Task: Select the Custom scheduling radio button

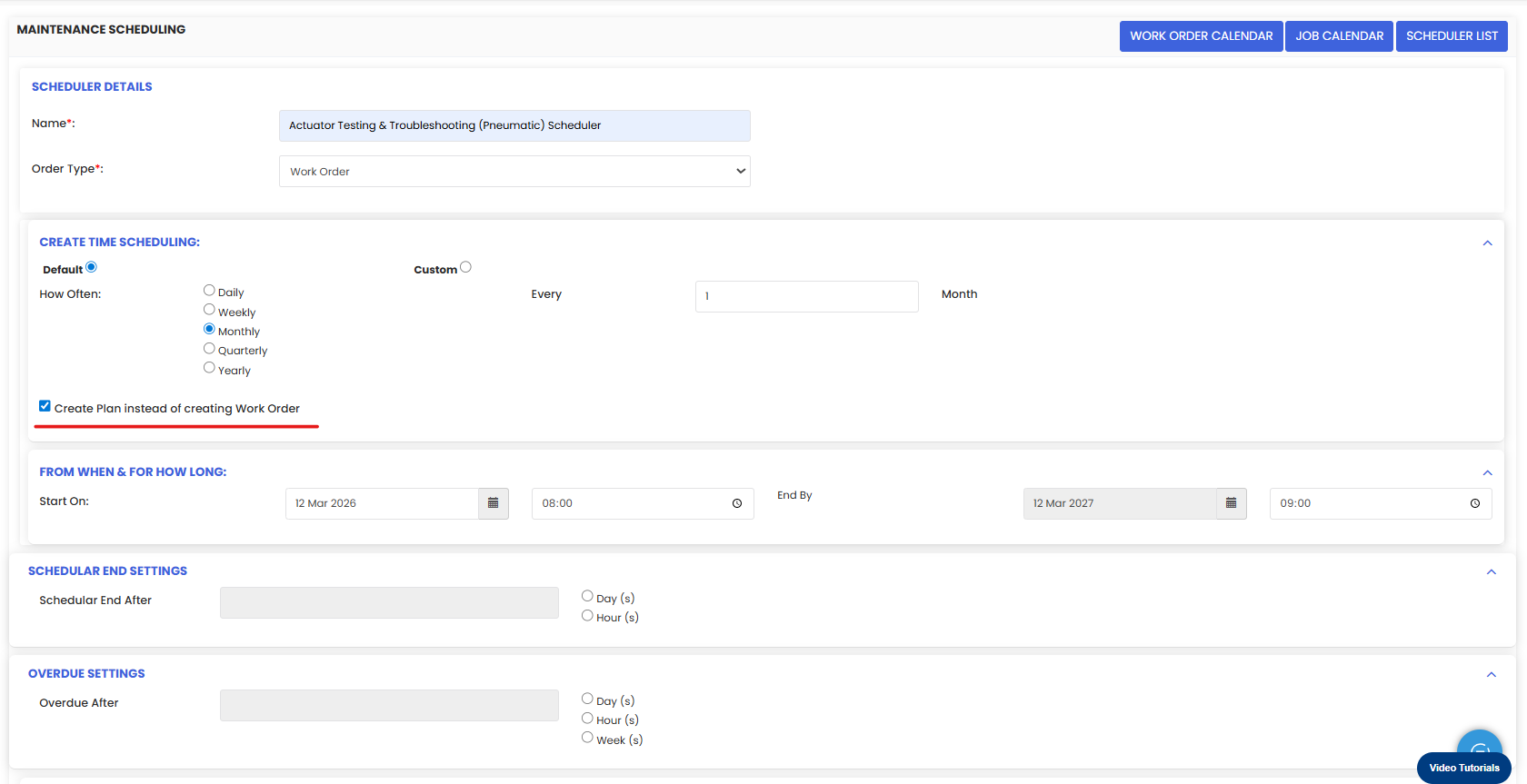Action: 465,267
